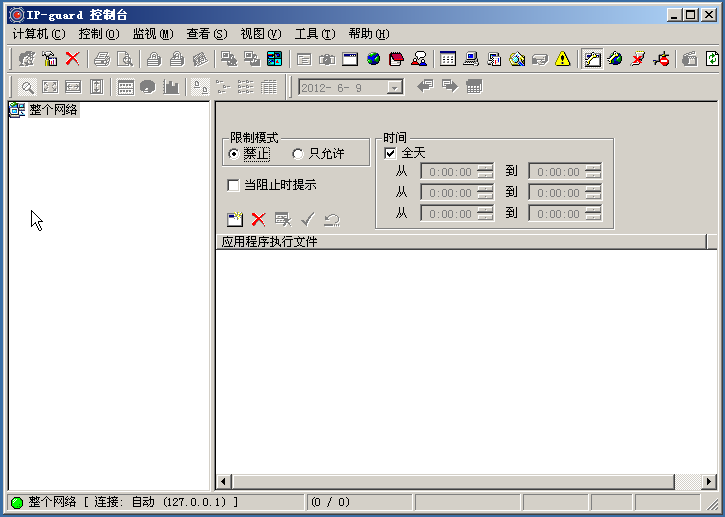The height and width of the screenshot is (517, 725).
Task: Open the 工具(T) menu
Action: (314, 34)
